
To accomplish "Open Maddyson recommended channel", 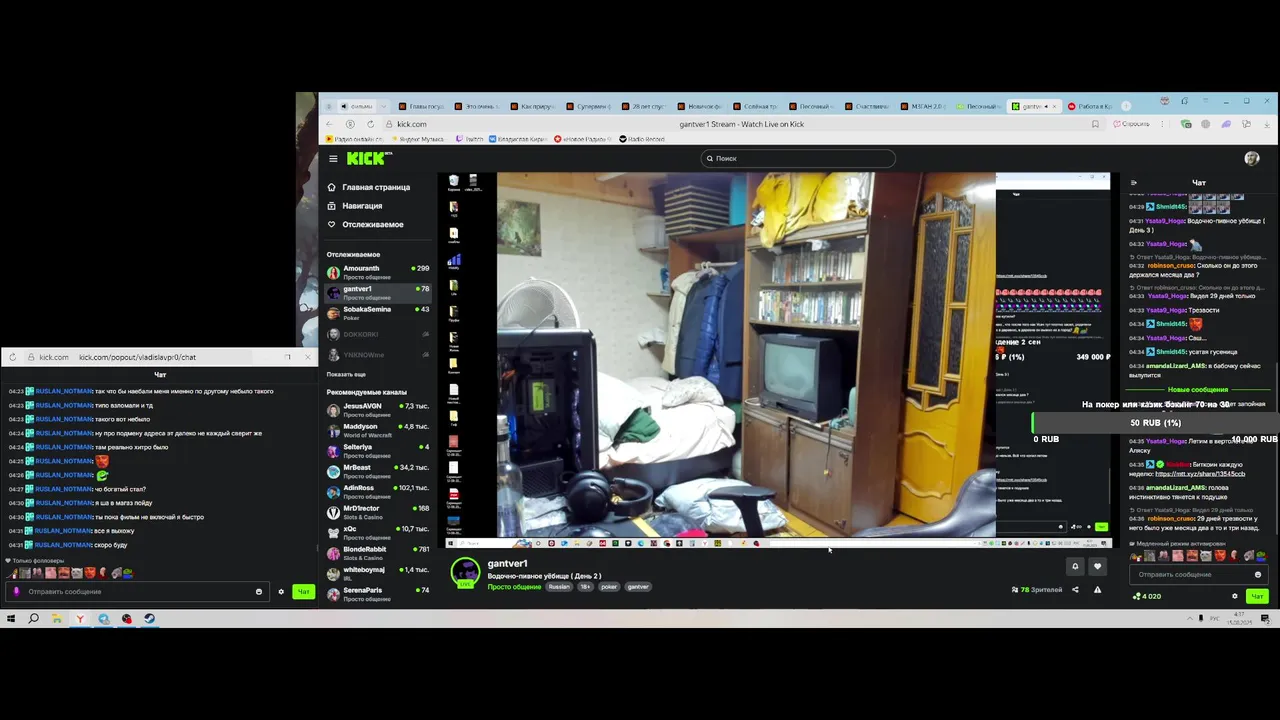I will (378, 431).
